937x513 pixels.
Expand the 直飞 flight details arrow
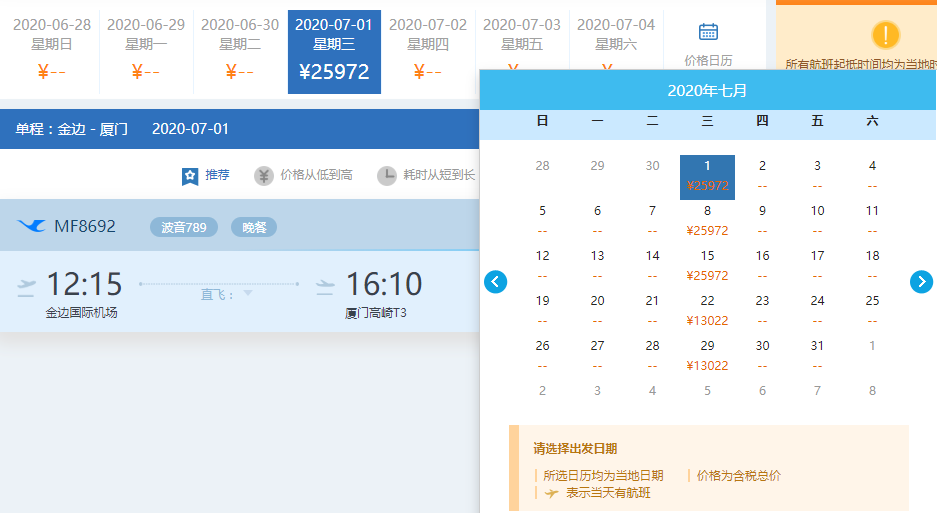click(x=248, y=293)
